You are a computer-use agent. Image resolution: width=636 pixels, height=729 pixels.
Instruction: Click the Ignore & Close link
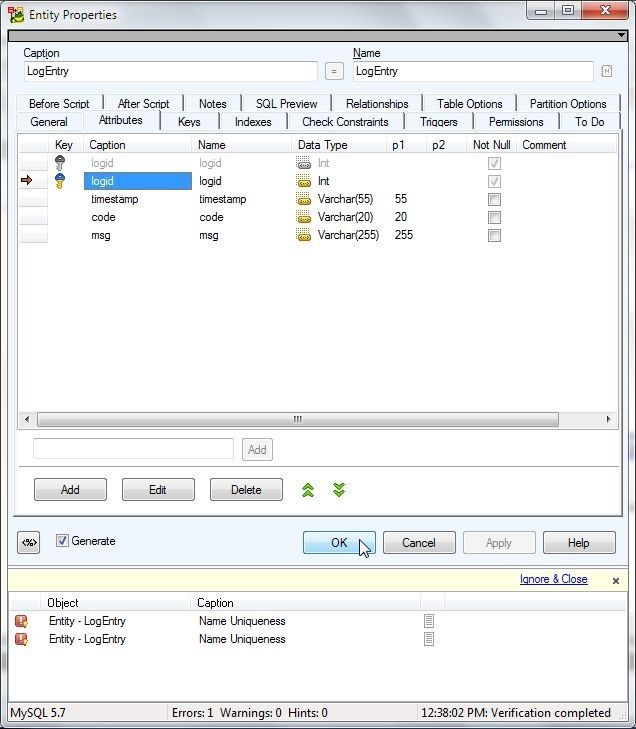point(553,579)
